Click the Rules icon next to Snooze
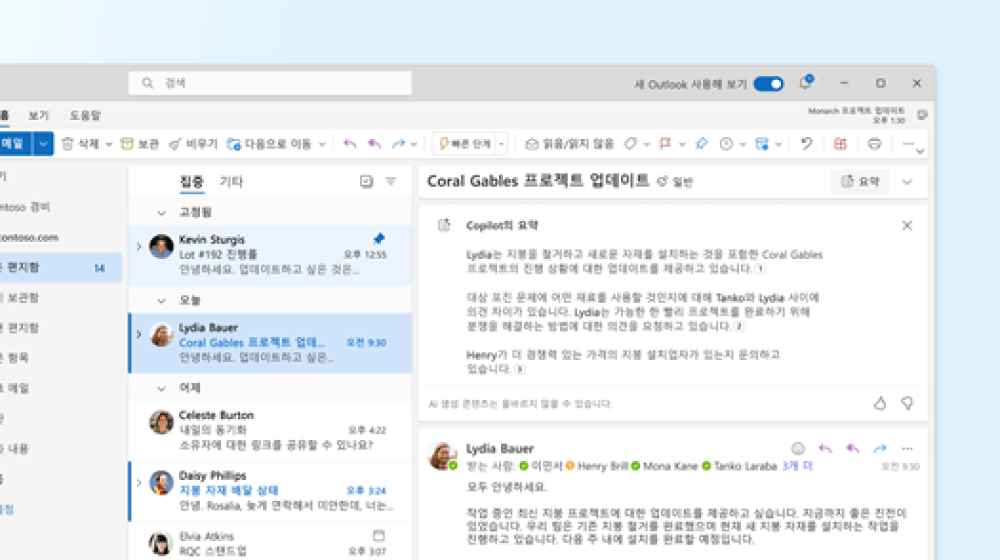This screenshot has height=560, width=1000. [x=761, y=144]
